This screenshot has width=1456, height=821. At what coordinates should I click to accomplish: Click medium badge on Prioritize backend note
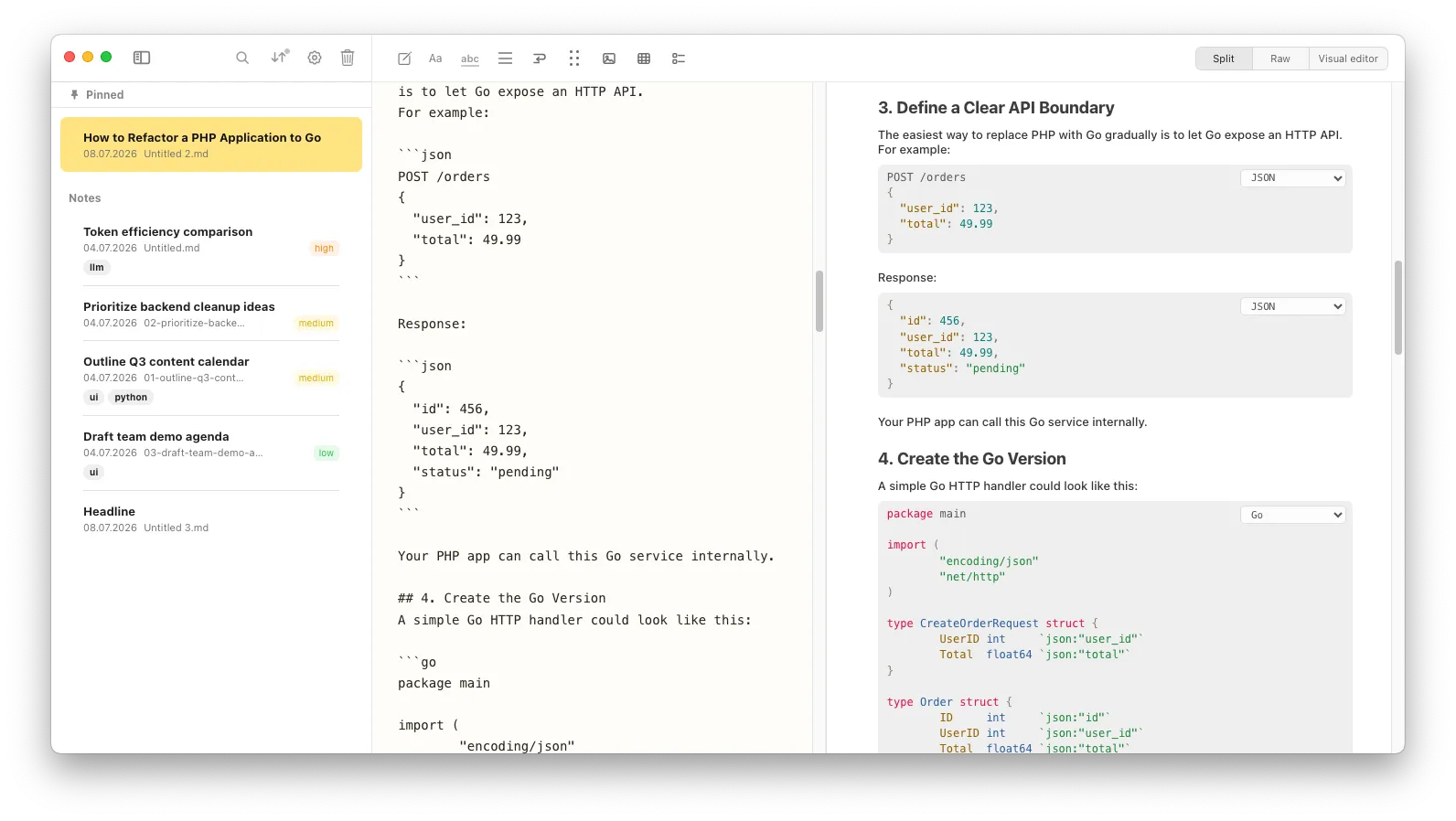pyautogui.click(x=316, y=323)
